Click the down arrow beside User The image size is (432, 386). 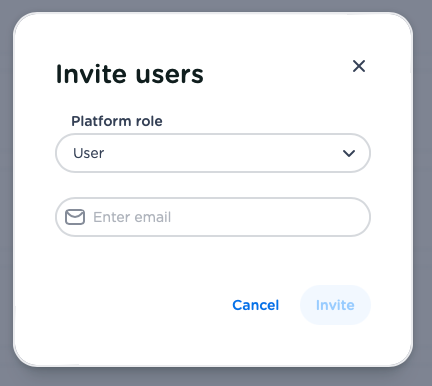pos(349,153)
